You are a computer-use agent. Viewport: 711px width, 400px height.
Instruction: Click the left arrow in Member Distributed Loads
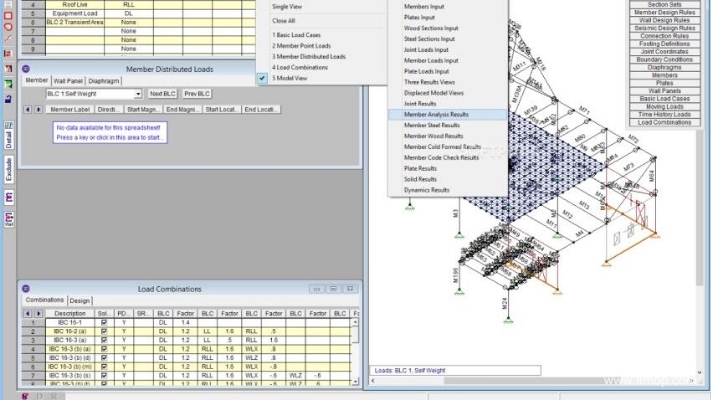click(28, 109)
